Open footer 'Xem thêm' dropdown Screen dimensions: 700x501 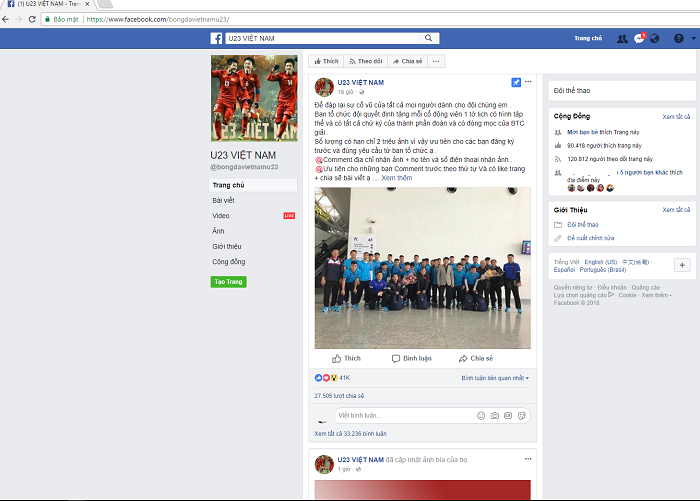(x=656, y=295)
